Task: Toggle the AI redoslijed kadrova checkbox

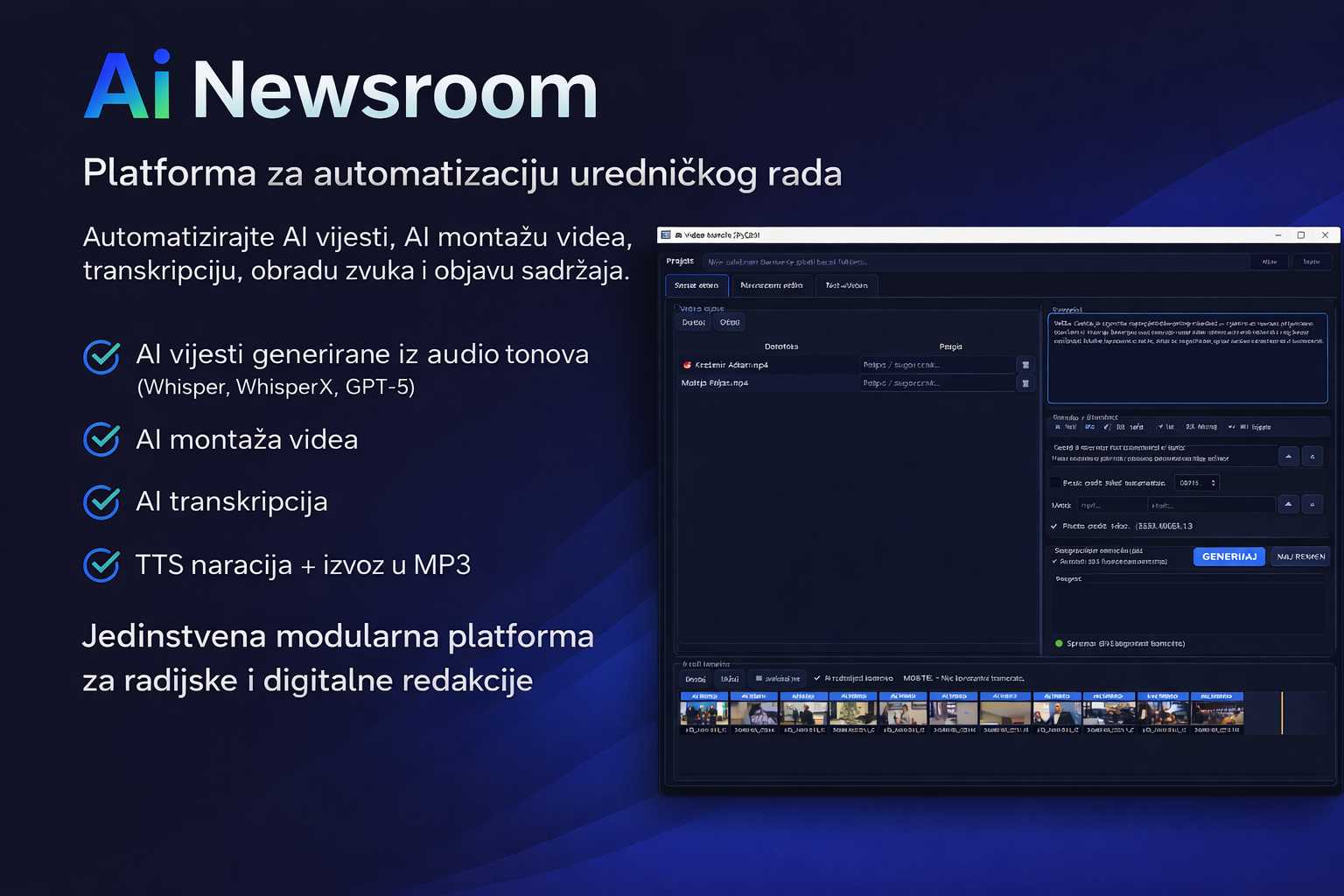Action: tap(815, 678)
